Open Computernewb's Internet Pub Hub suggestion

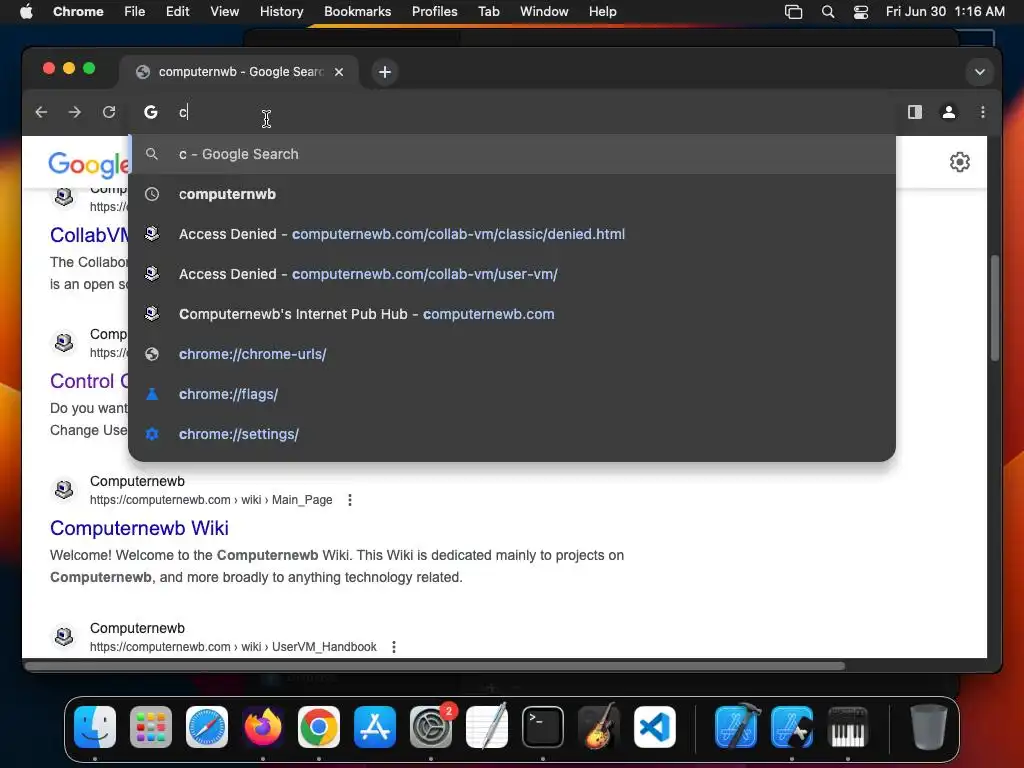pyautogui.click(x=512, y=314)
